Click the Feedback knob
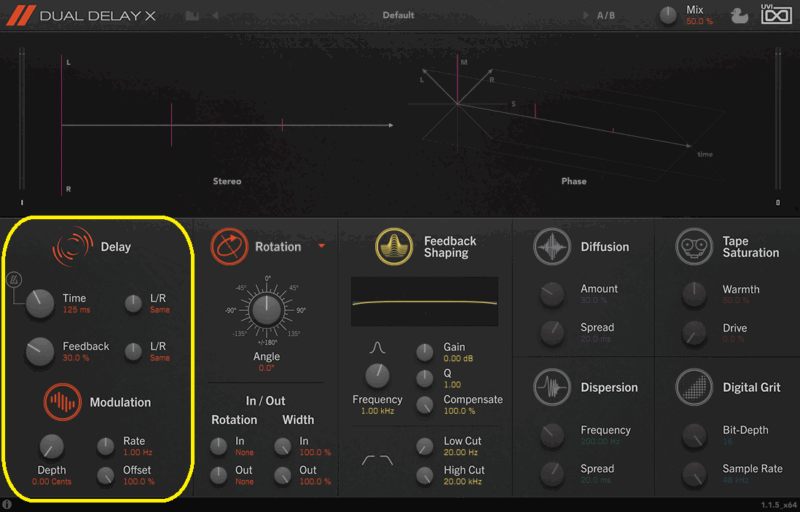The width and height of the screenshot is (800, 512). (x=40, y=351)
